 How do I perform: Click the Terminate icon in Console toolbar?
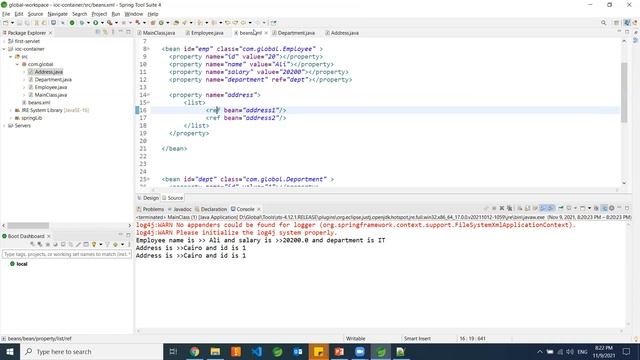click(x=494, y=208)
